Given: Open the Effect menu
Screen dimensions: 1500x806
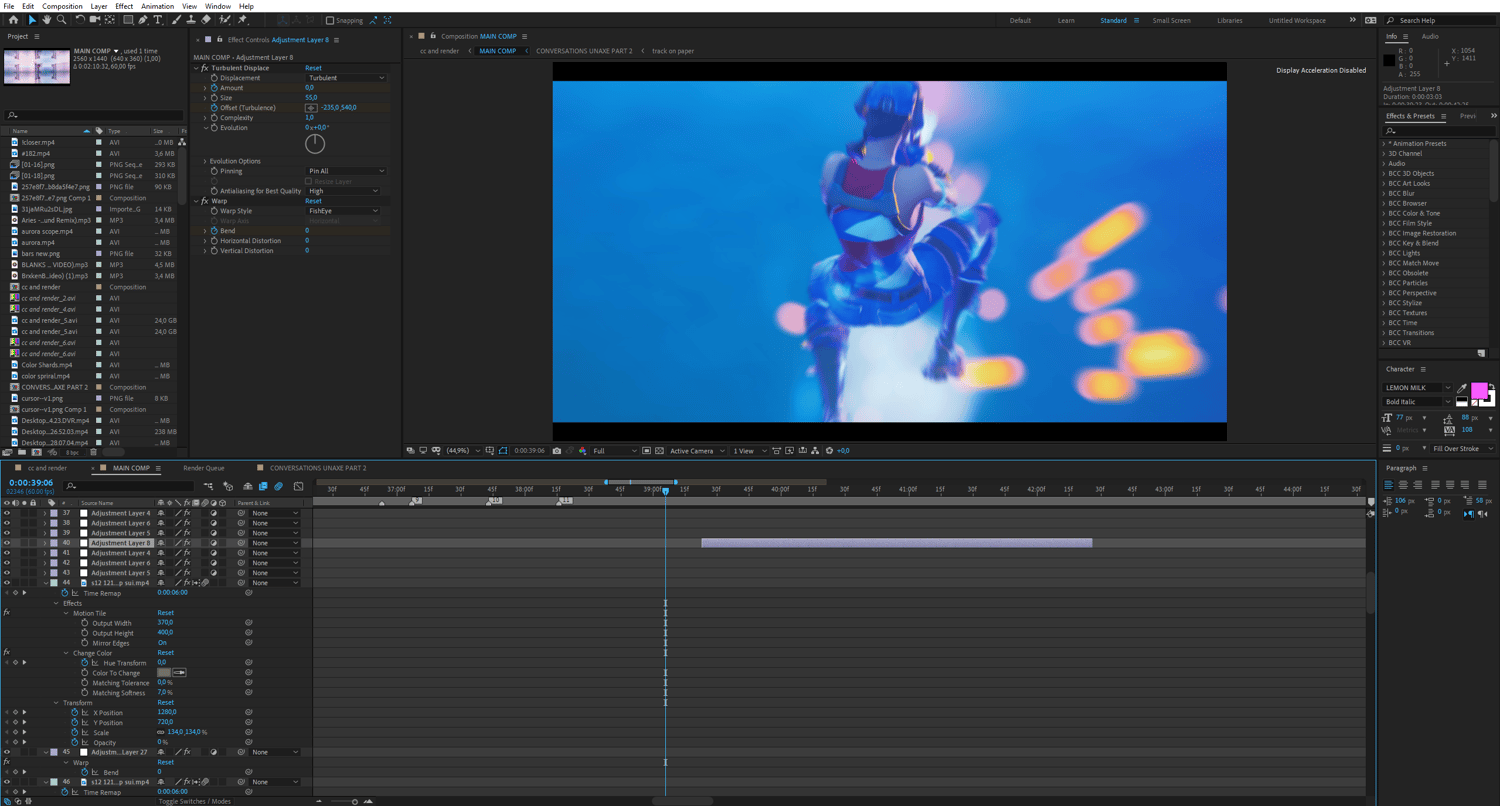Looking at the screenshot, I should tap(124, 6).
